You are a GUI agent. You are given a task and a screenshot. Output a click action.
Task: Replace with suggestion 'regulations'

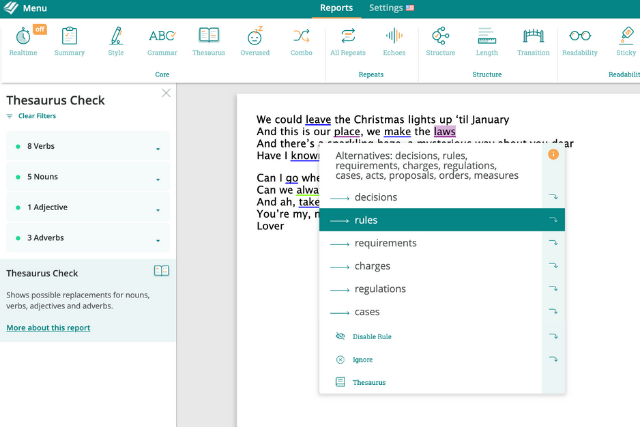[431, 289]
